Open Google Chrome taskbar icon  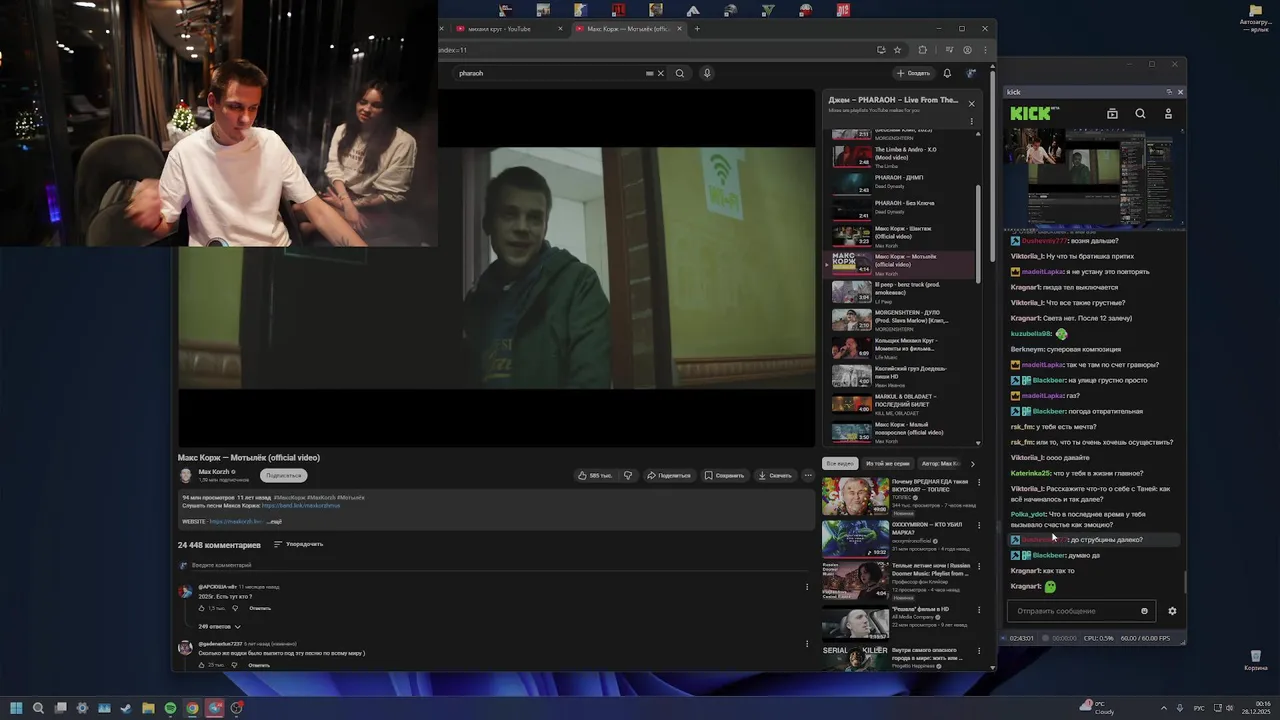tap(192, 708)
